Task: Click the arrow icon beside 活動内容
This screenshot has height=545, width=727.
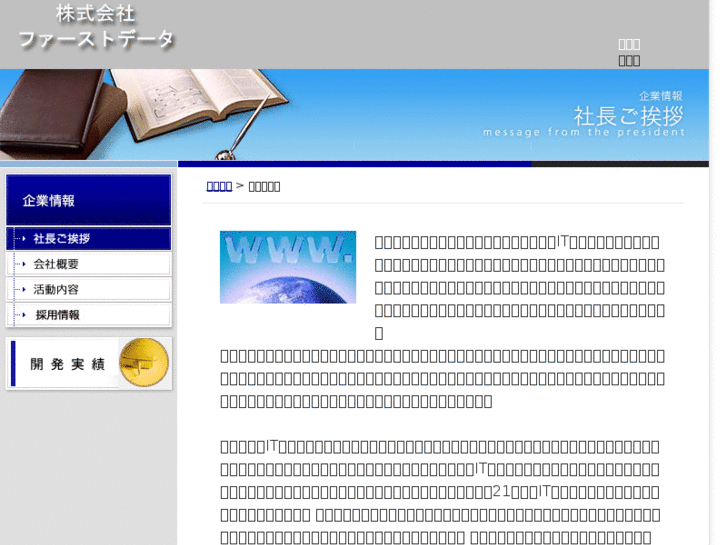Action: [24, 289]
